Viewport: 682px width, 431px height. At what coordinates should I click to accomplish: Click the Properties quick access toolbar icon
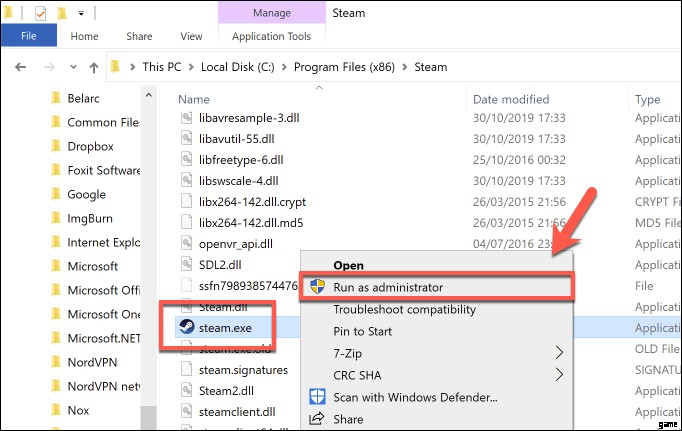click(x=40, y=15)
